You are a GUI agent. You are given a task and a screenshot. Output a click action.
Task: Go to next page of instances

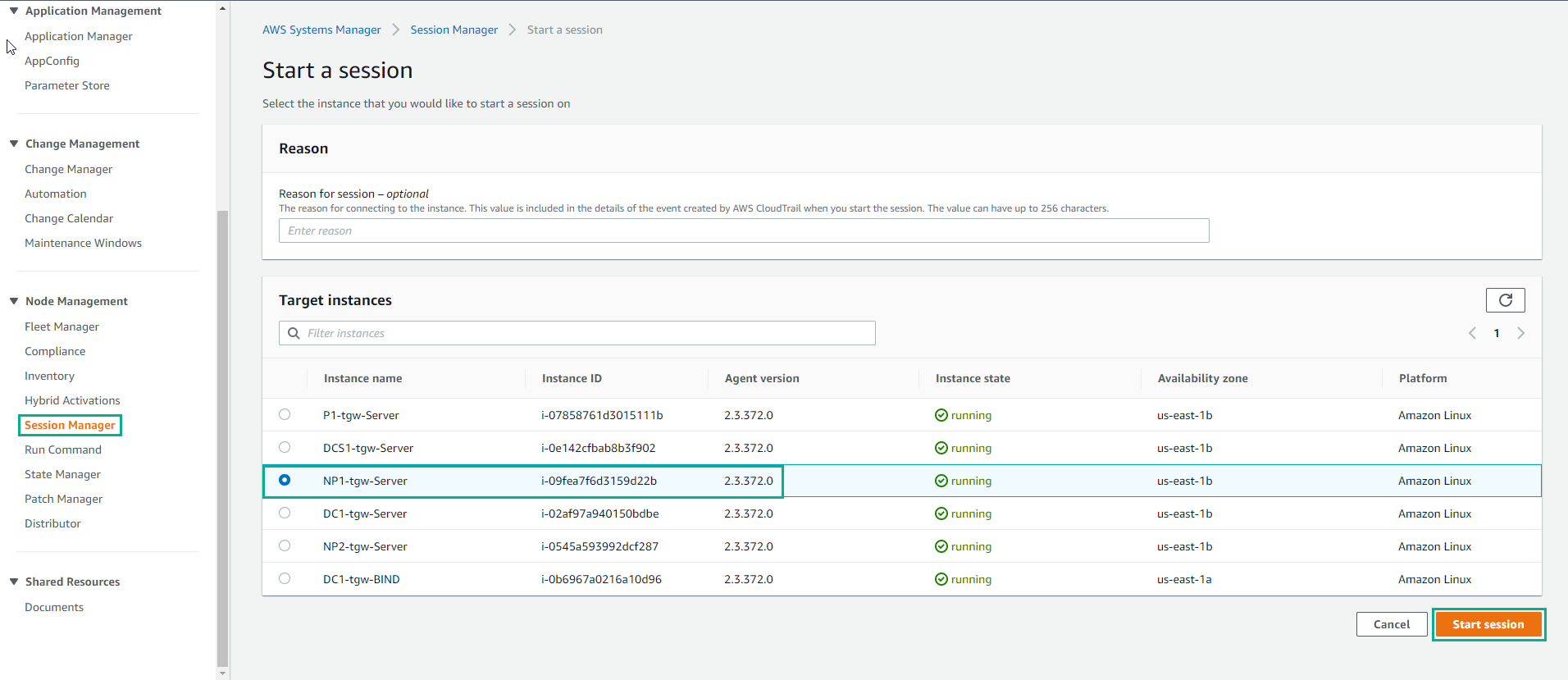1520,333
